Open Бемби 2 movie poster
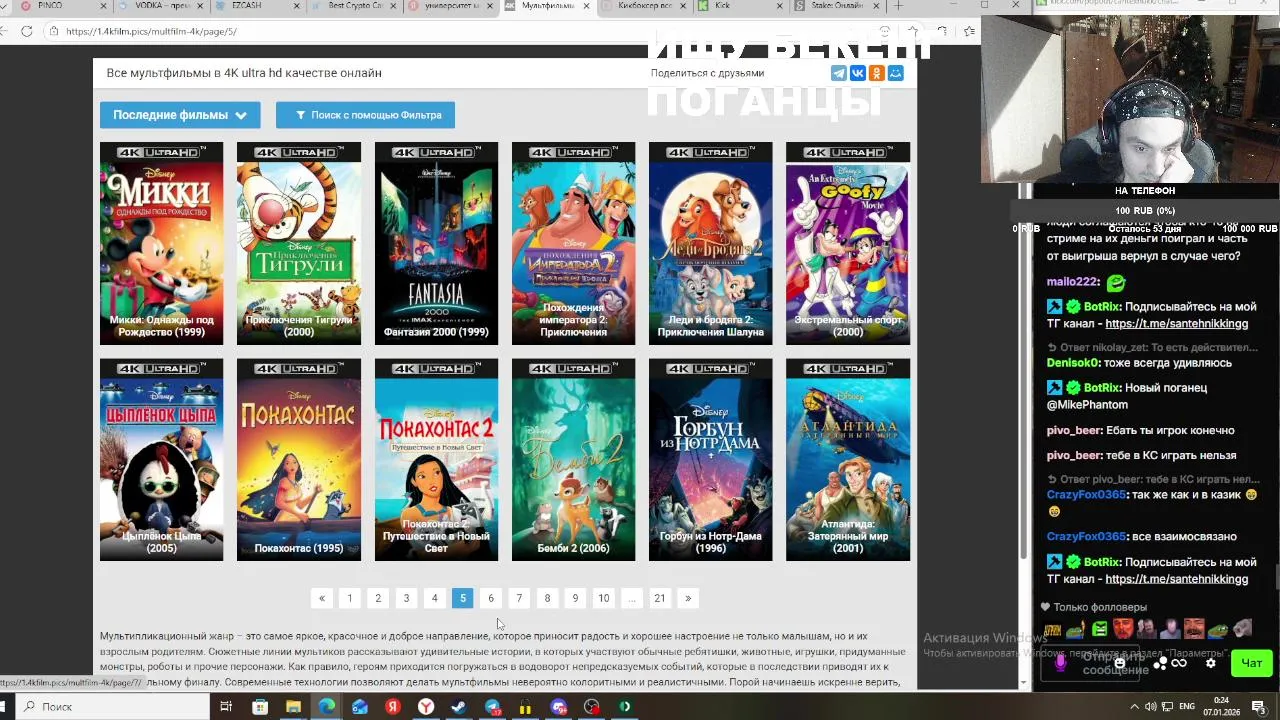 tap(573, 460)
